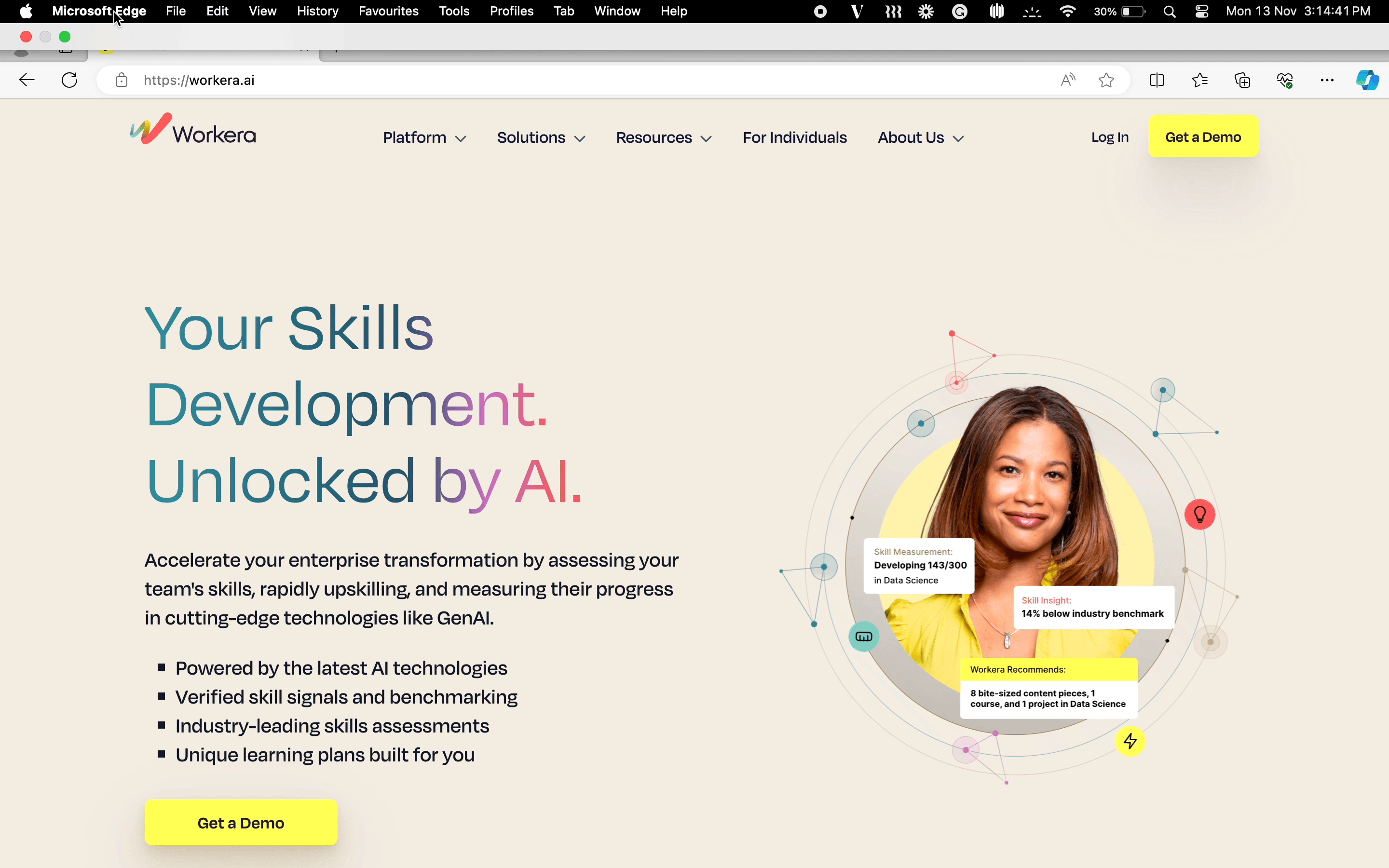View site information via the lock icon

[x=122, y=80]
